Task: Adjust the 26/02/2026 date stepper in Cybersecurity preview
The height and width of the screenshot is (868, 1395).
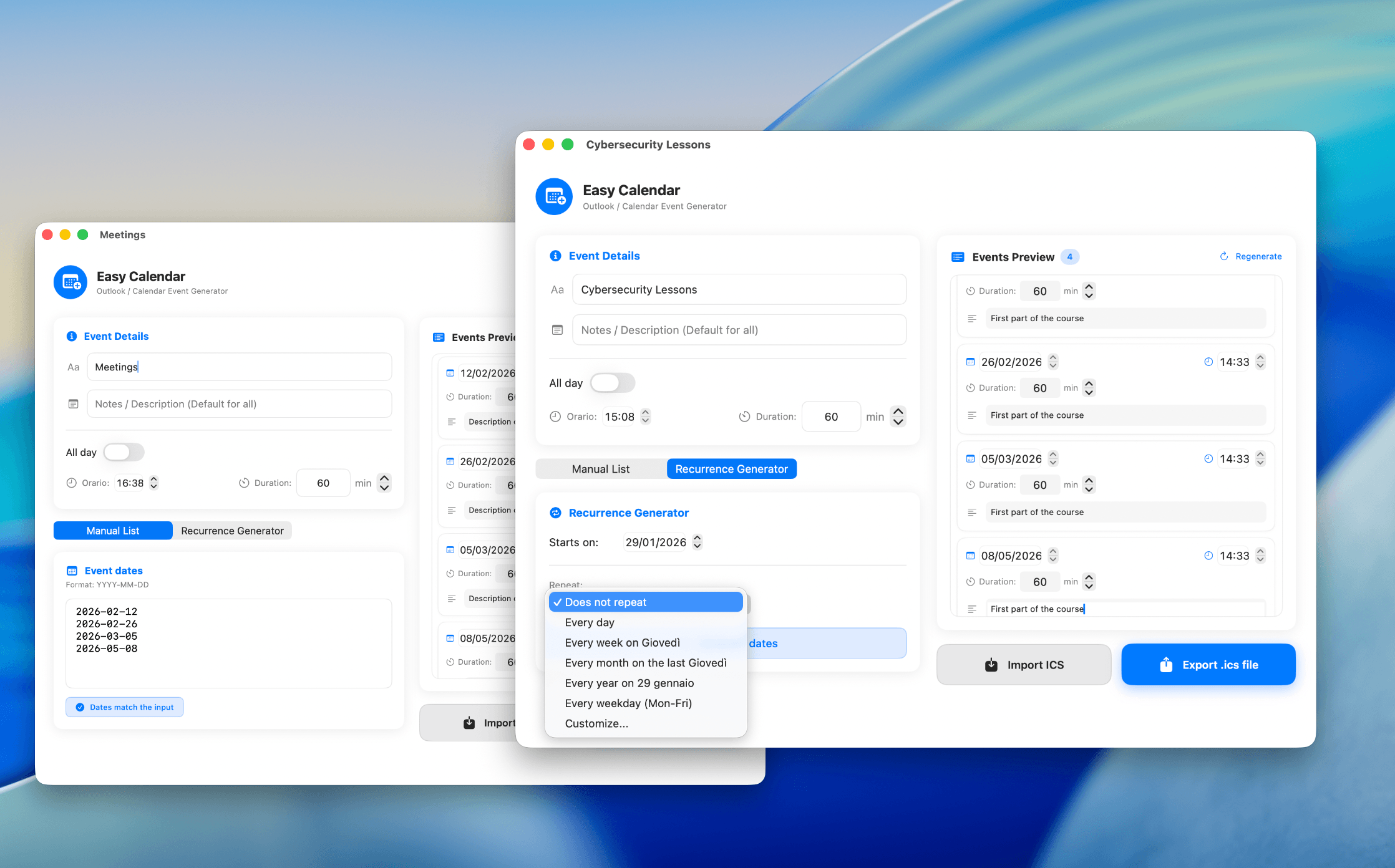Action: click(x=1053, y=362)
